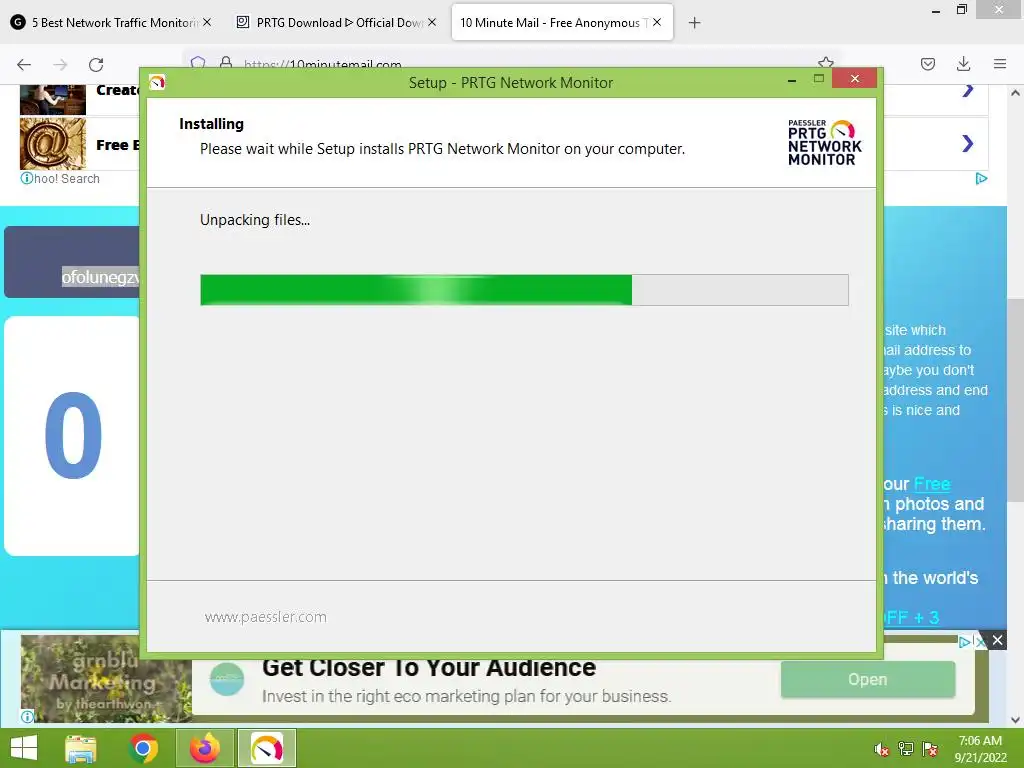This screenshot has width=1024, height=768.
Task: Click the circular logo in bottom ad
Action: pyautogui.click(x=227, y=679)
